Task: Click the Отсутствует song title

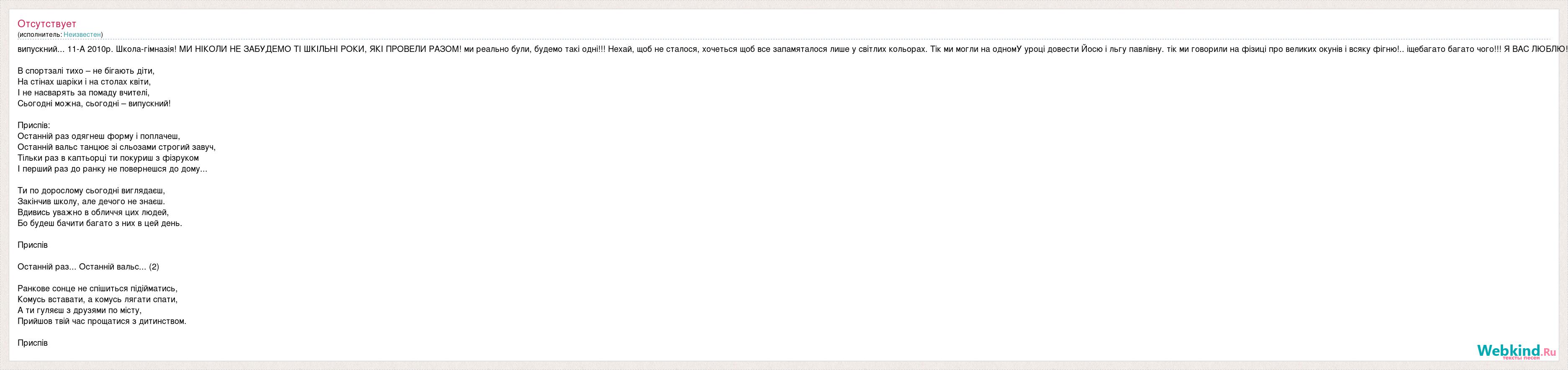Action: [47, 24]
